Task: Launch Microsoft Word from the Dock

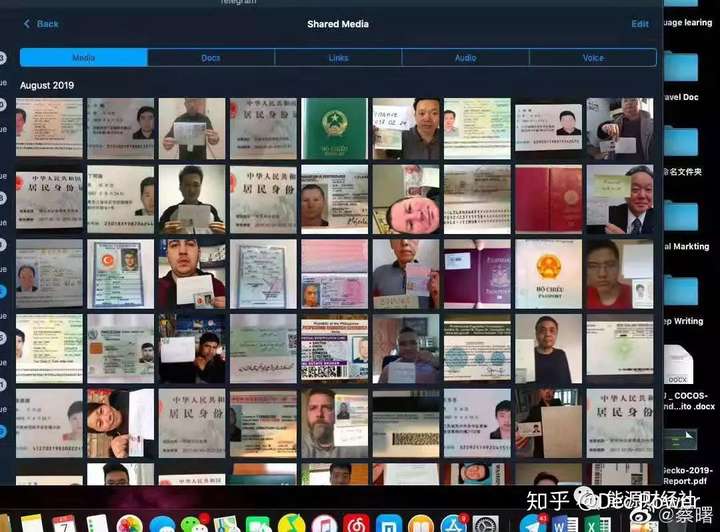Action: [x=565, y=524]
